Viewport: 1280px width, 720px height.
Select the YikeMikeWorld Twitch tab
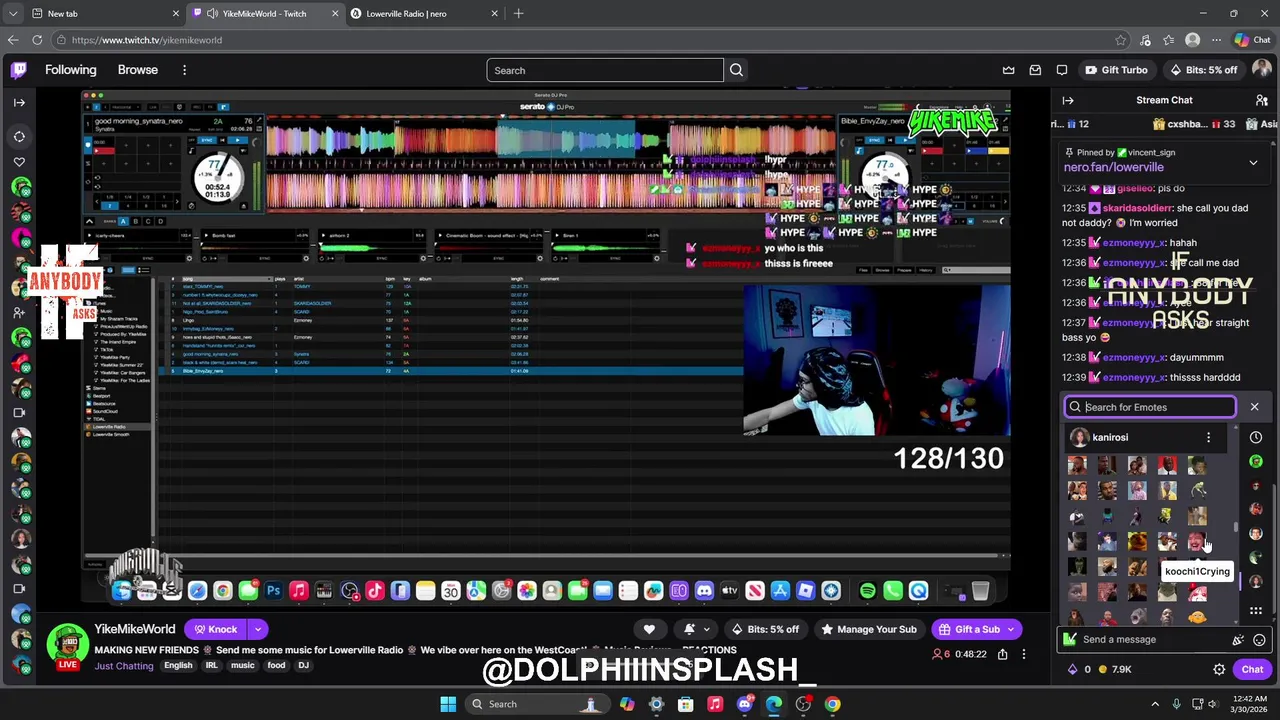(x=265, y=13)
